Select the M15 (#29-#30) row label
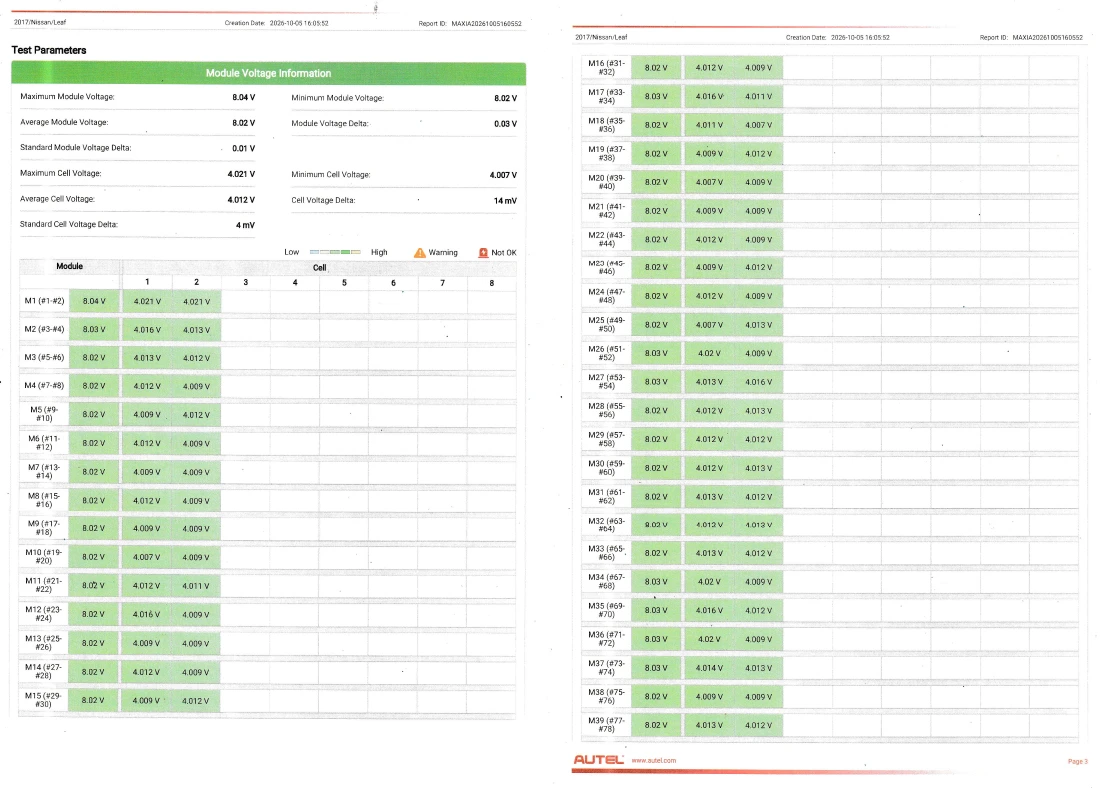Screen dimensions: 1100x792 click(43, 700)
